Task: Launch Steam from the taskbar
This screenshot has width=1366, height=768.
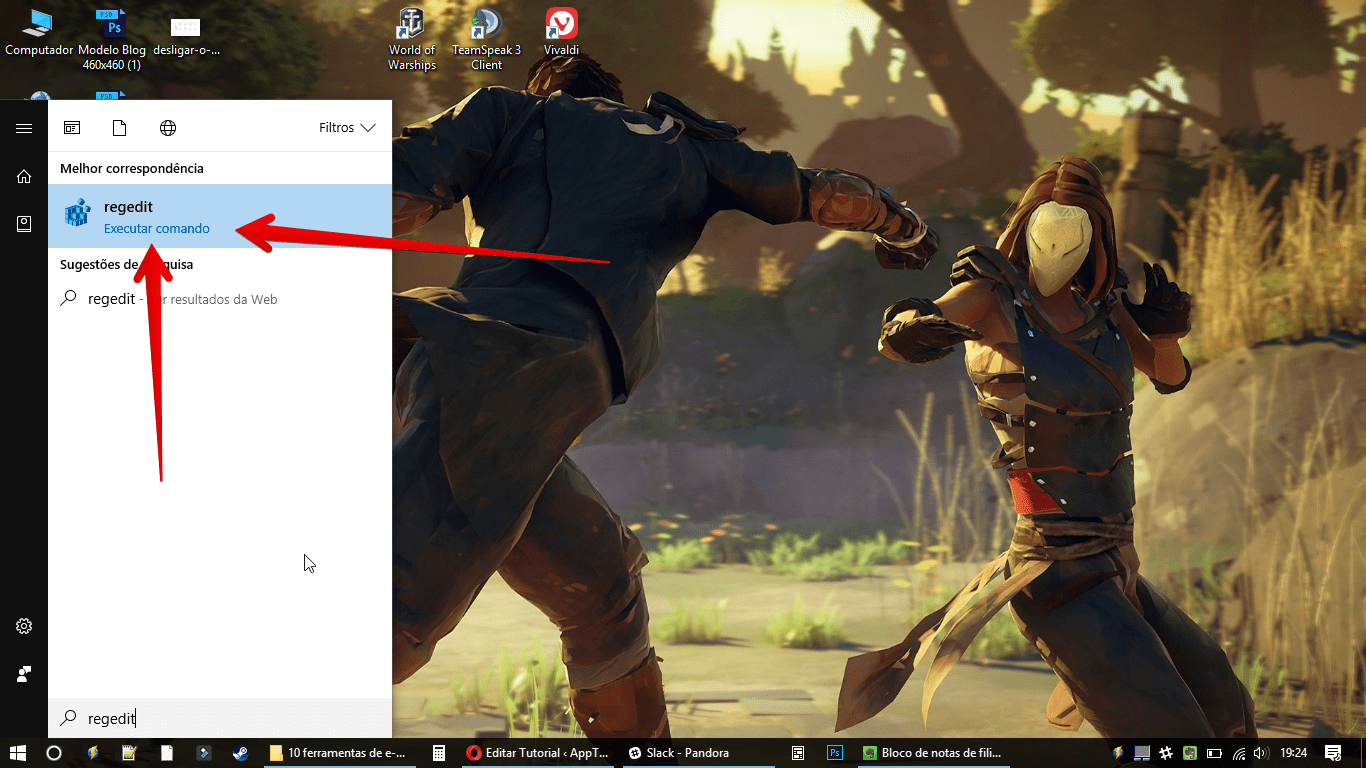Action: pyautogui.click(x=241, y=753)
